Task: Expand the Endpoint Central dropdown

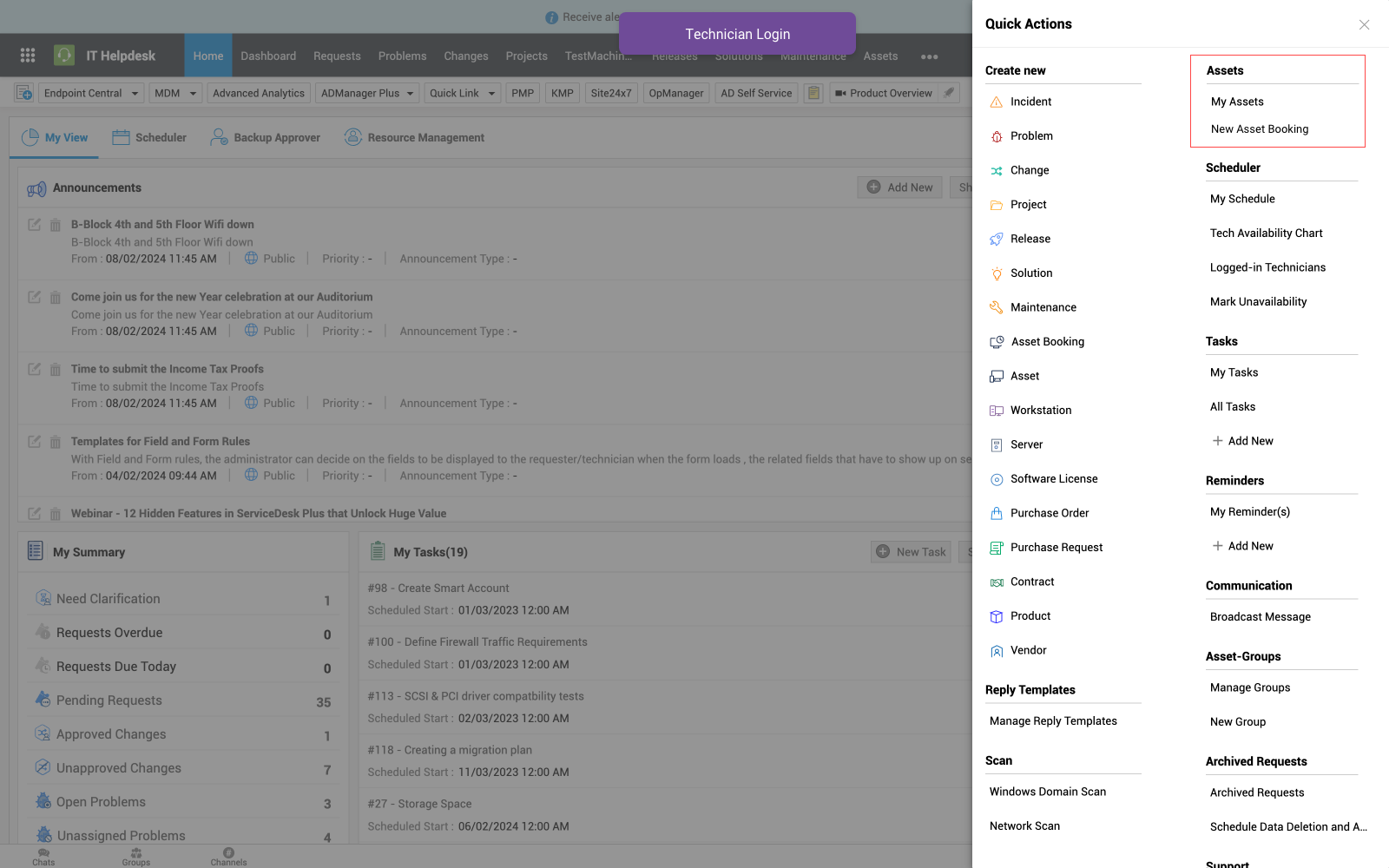Action: pos(135,94)
